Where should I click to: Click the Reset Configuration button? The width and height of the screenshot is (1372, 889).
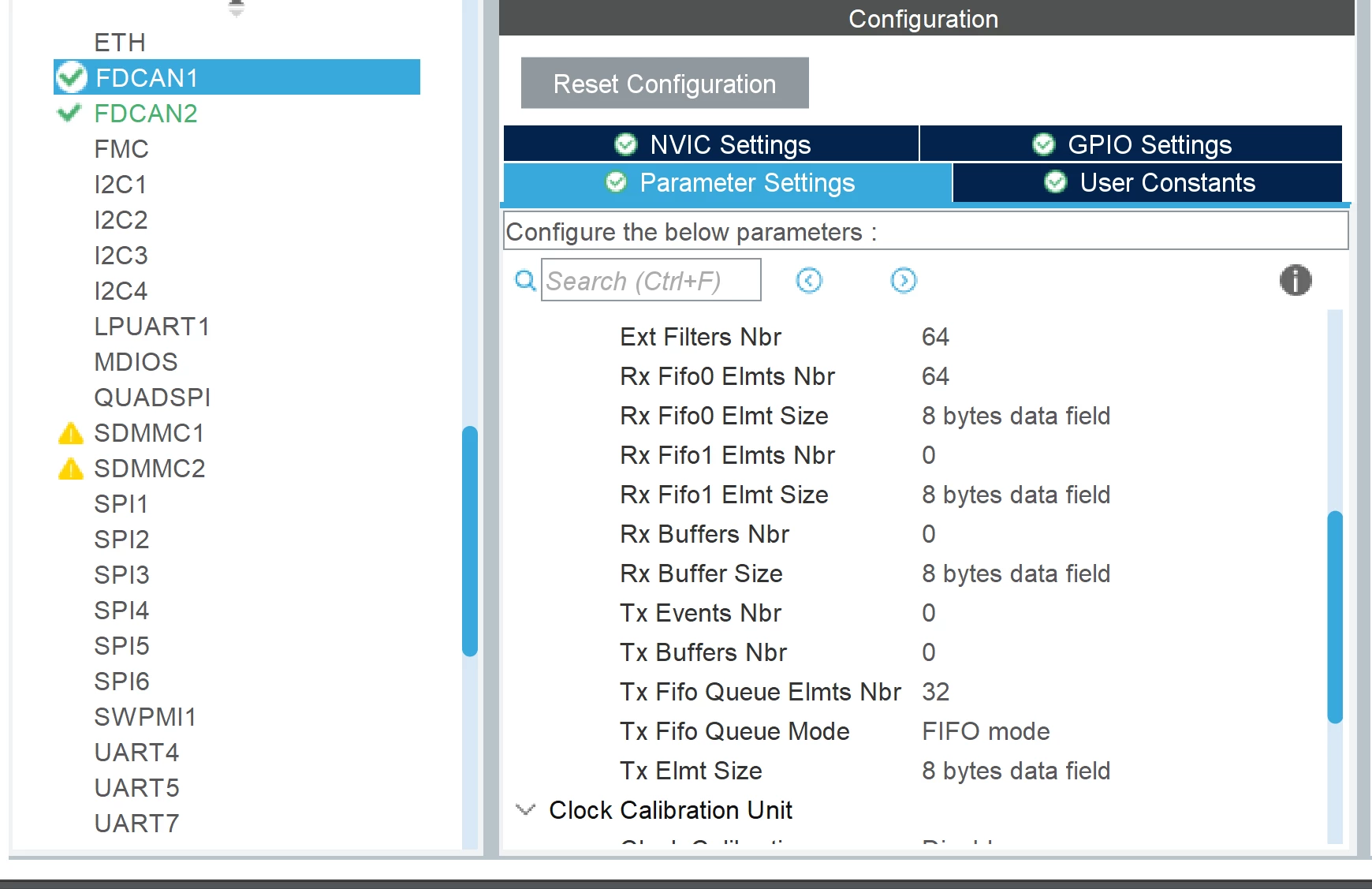[x=665, y=83]
